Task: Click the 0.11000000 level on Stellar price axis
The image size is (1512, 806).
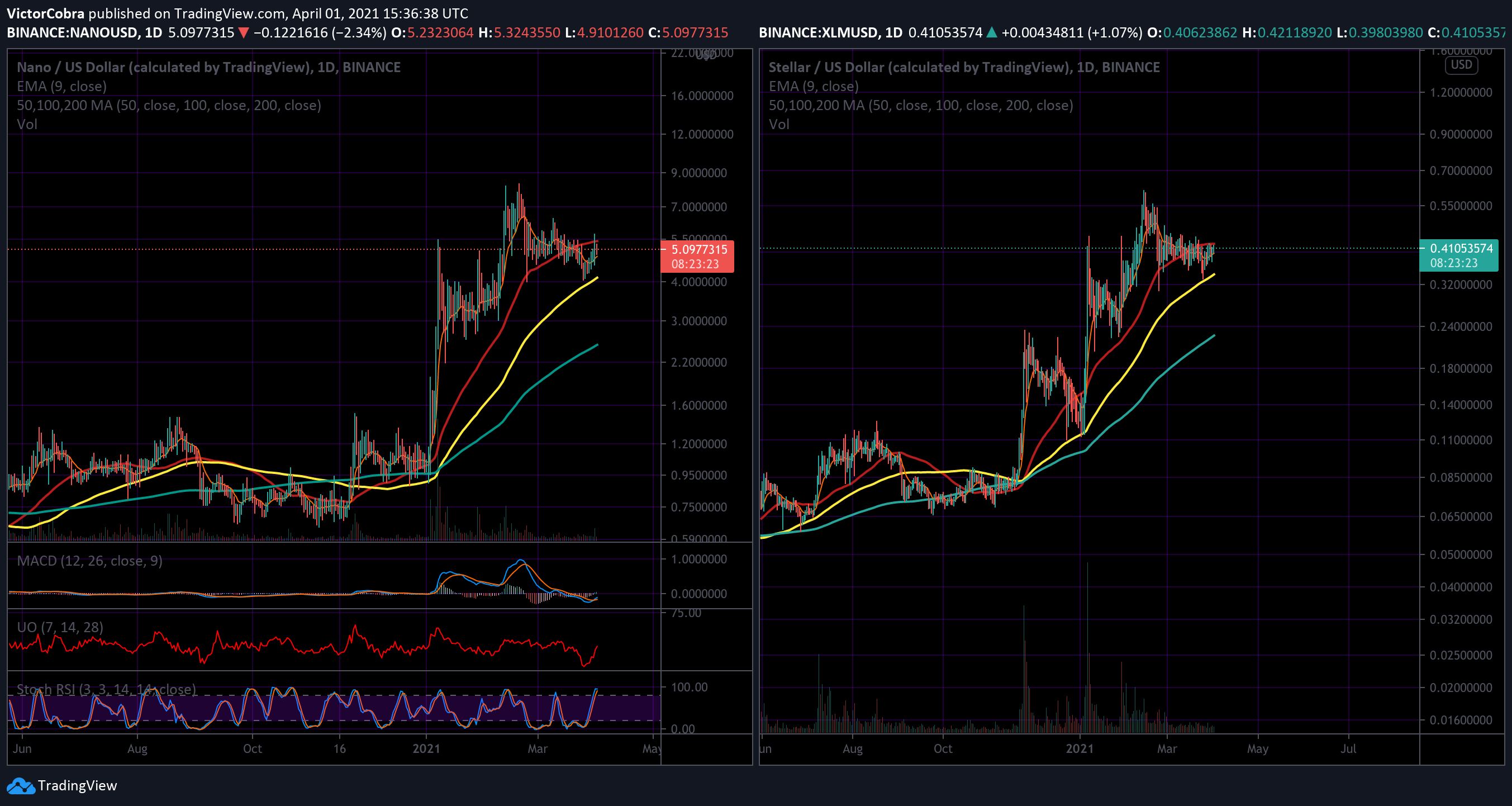Action: (x=1461, y=440)
